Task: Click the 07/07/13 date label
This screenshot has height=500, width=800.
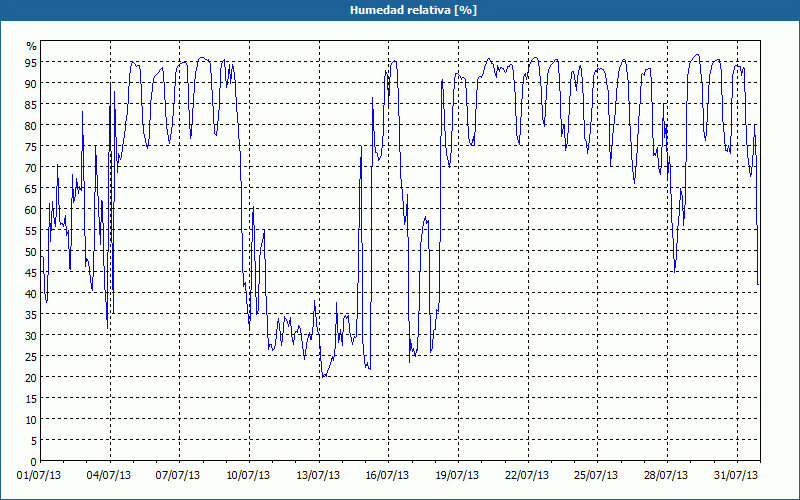Action: point(178,476)
